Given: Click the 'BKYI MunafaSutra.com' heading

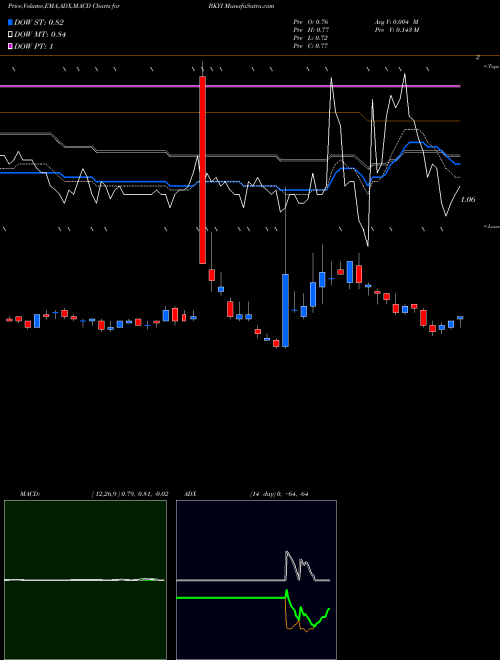Looking at the screenshot, I should [244, 6].
